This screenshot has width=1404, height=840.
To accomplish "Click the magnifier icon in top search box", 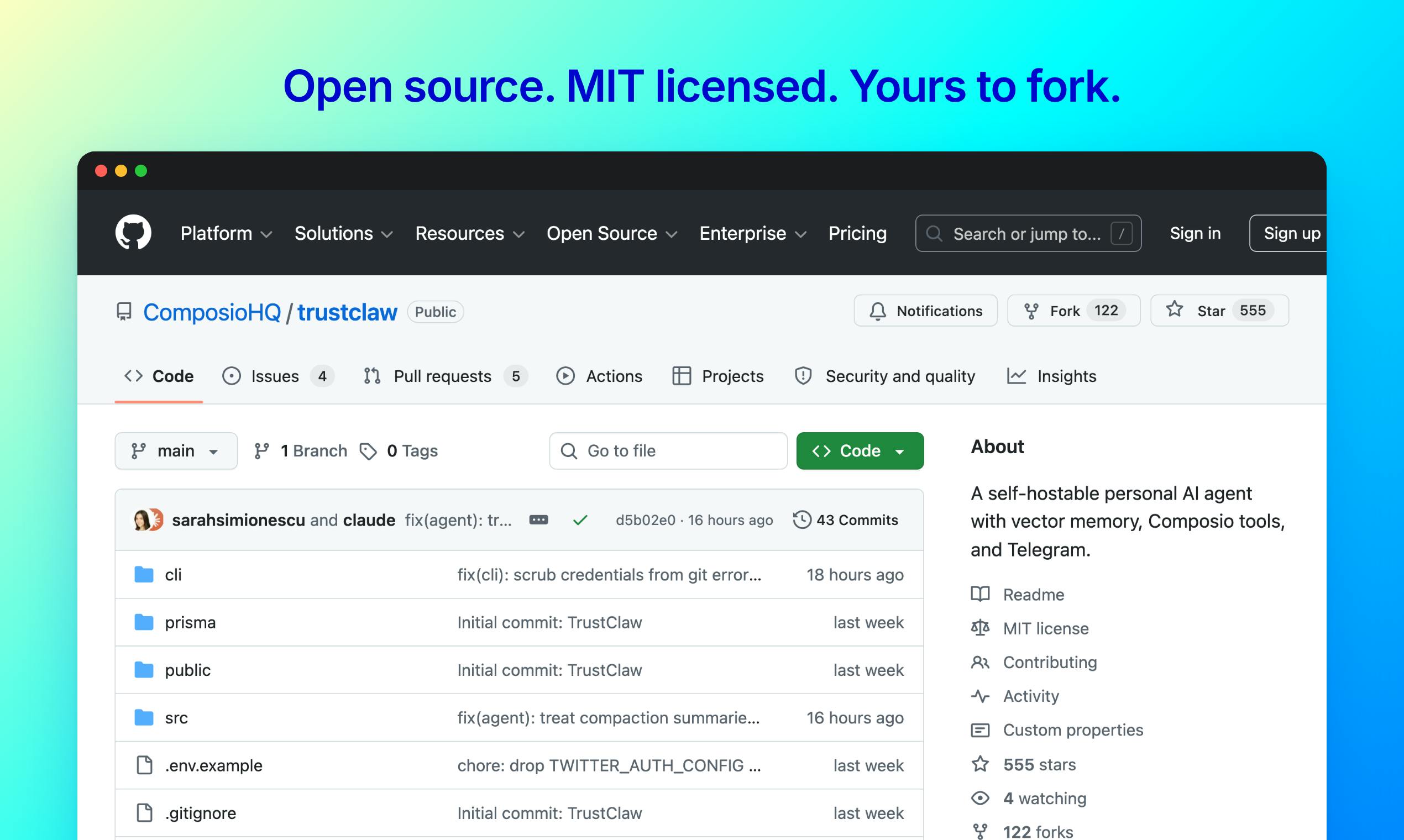I will tap(935, 234).
